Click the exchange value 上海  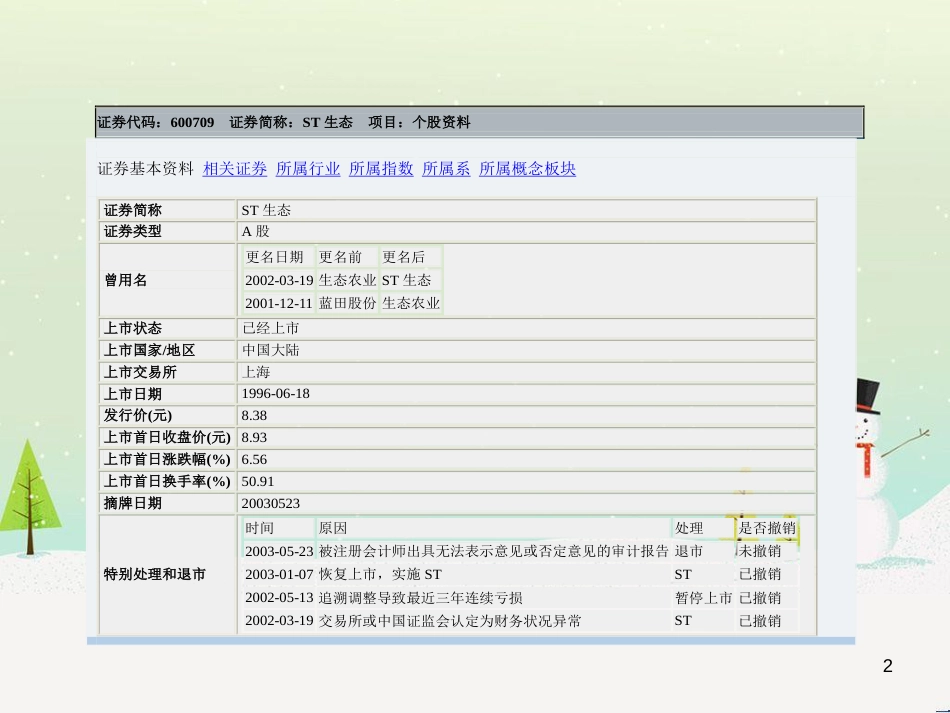coord(256,372)
